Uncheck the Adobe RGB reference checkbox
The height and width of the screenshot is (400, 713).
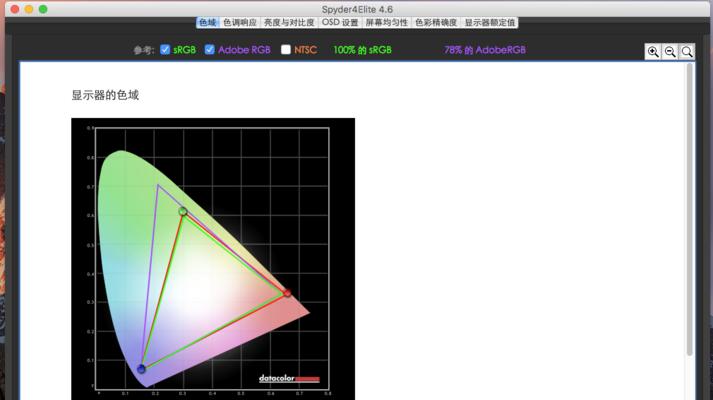209,50
